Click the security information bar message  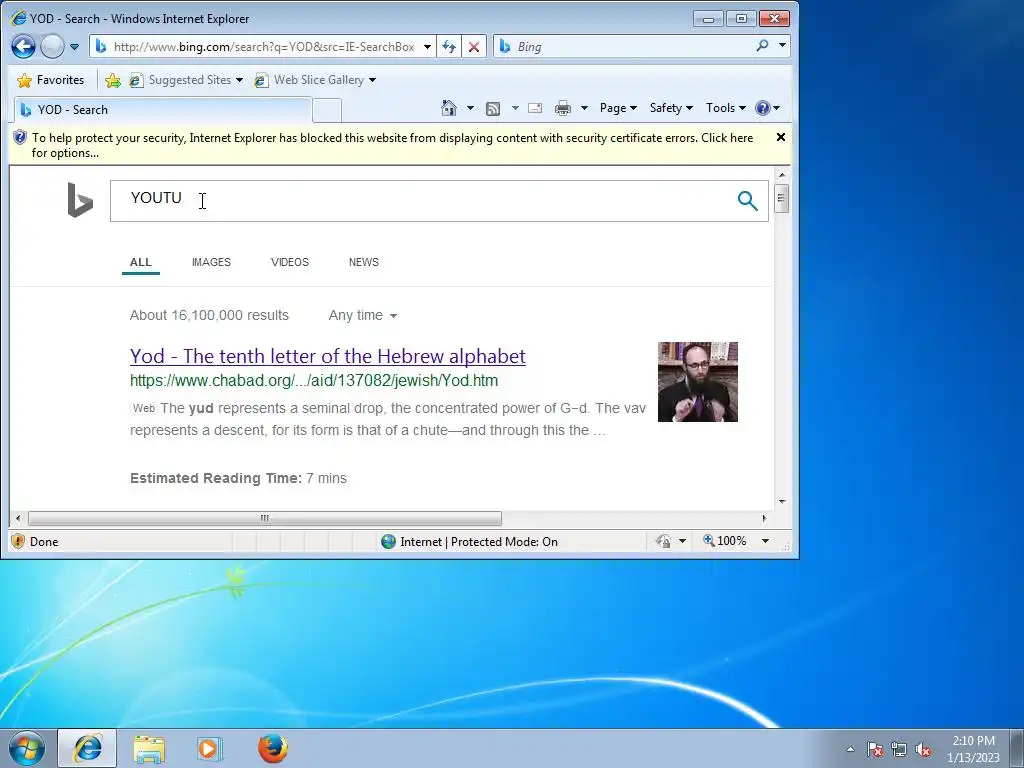point(392,145)
